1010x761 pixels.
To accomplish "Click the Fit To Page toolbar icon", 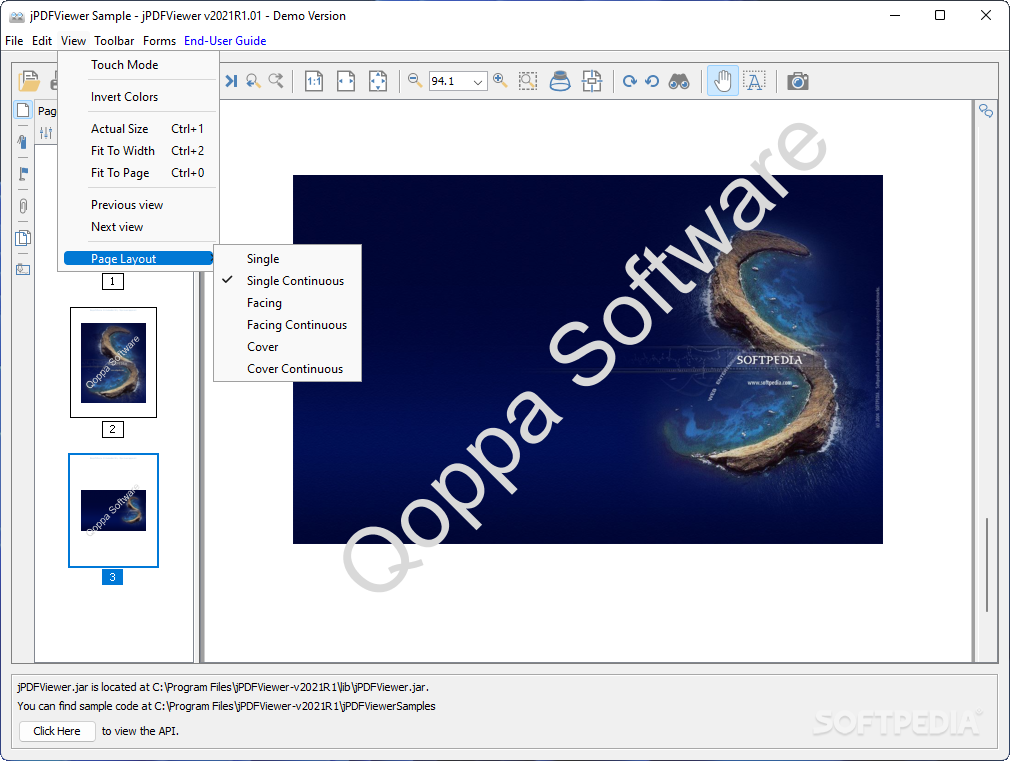I will (378, 81).
